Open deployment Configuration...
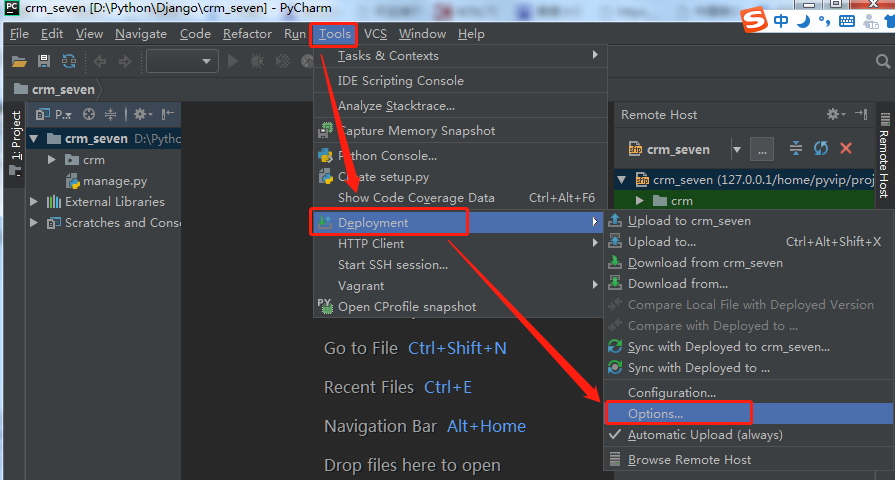This screenshot has height=480, width=895. [x=748, y=393]
